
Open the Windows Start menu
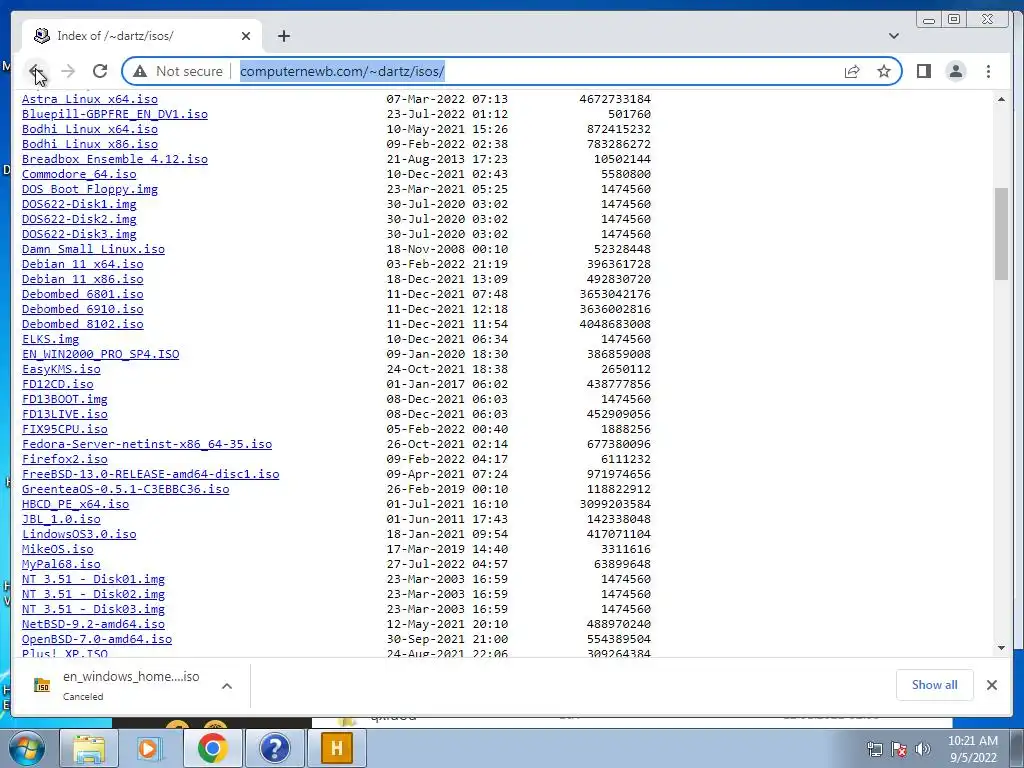pos(26,748)
